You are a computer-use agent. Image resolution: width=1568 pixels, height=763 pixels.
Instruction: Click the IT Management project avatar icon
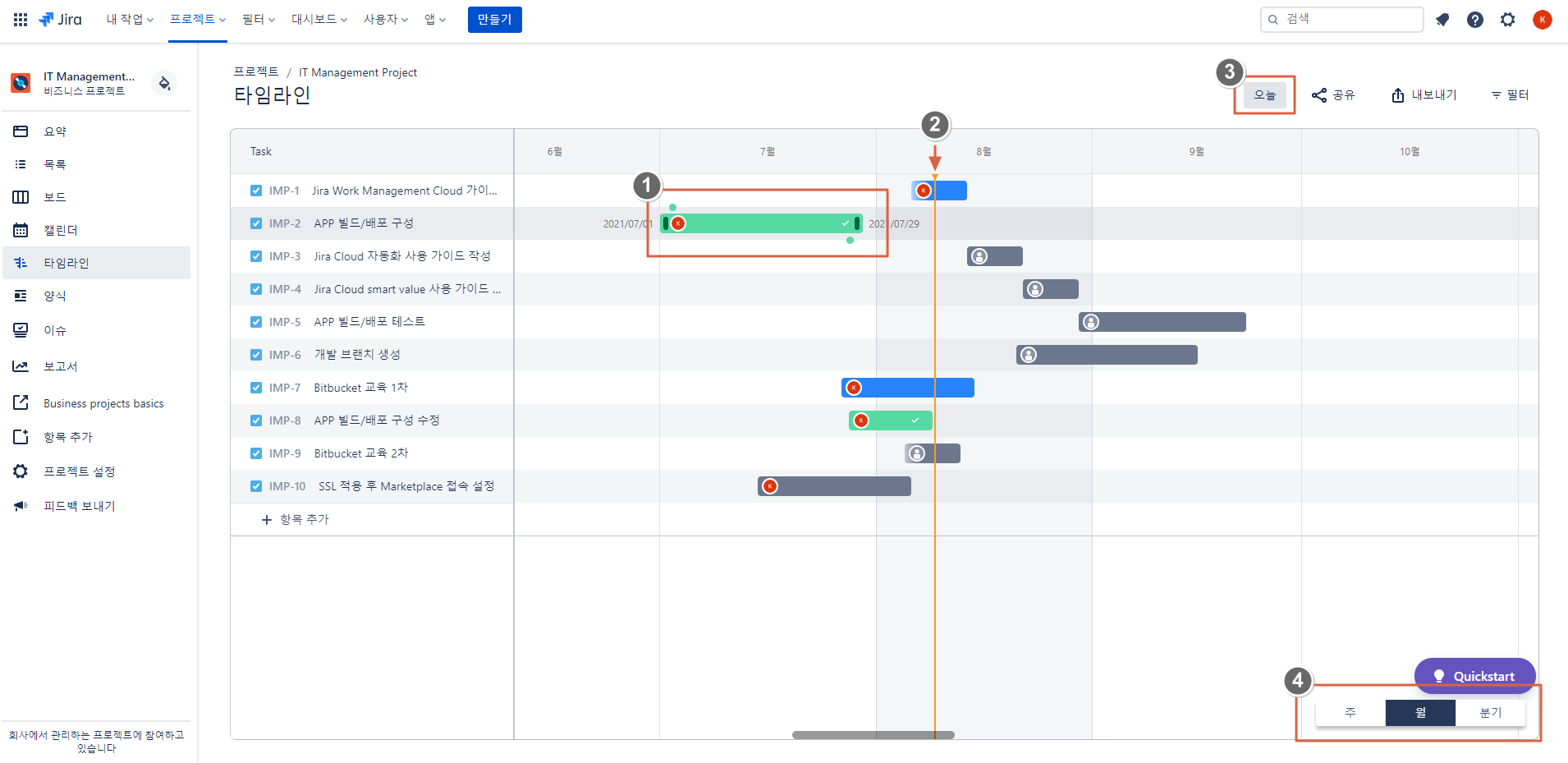coord(21,83)
